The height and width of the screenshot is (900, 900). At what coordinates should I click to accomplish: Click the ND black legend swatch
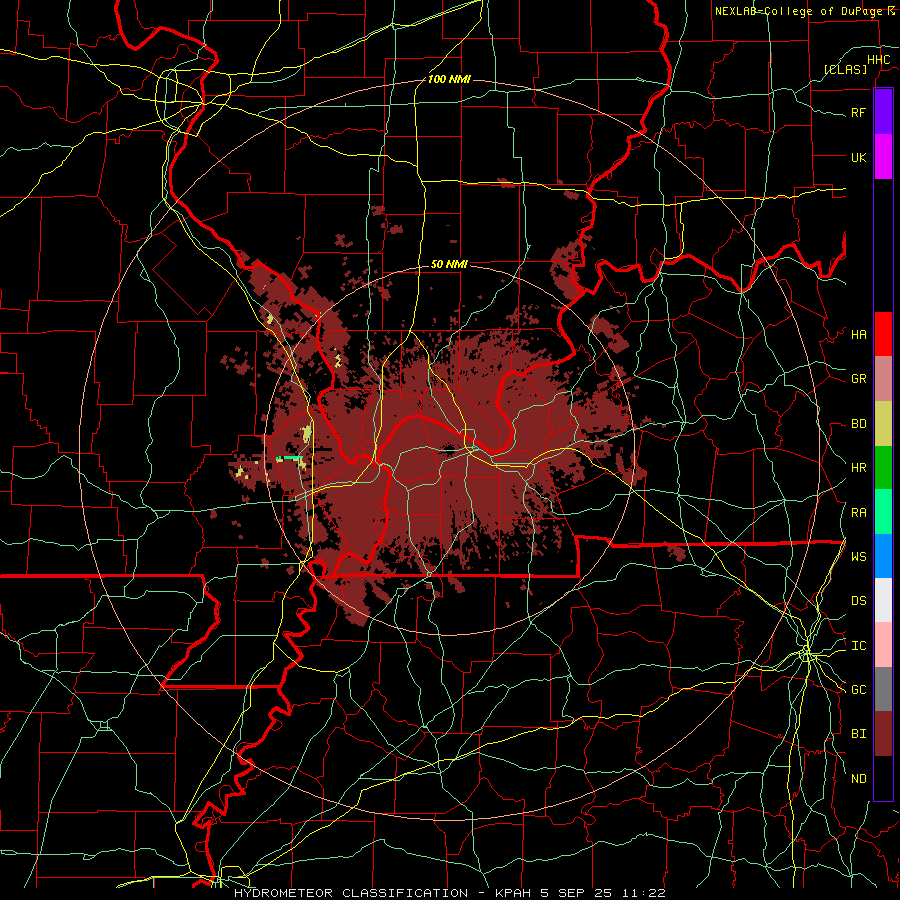click(883, 778)
